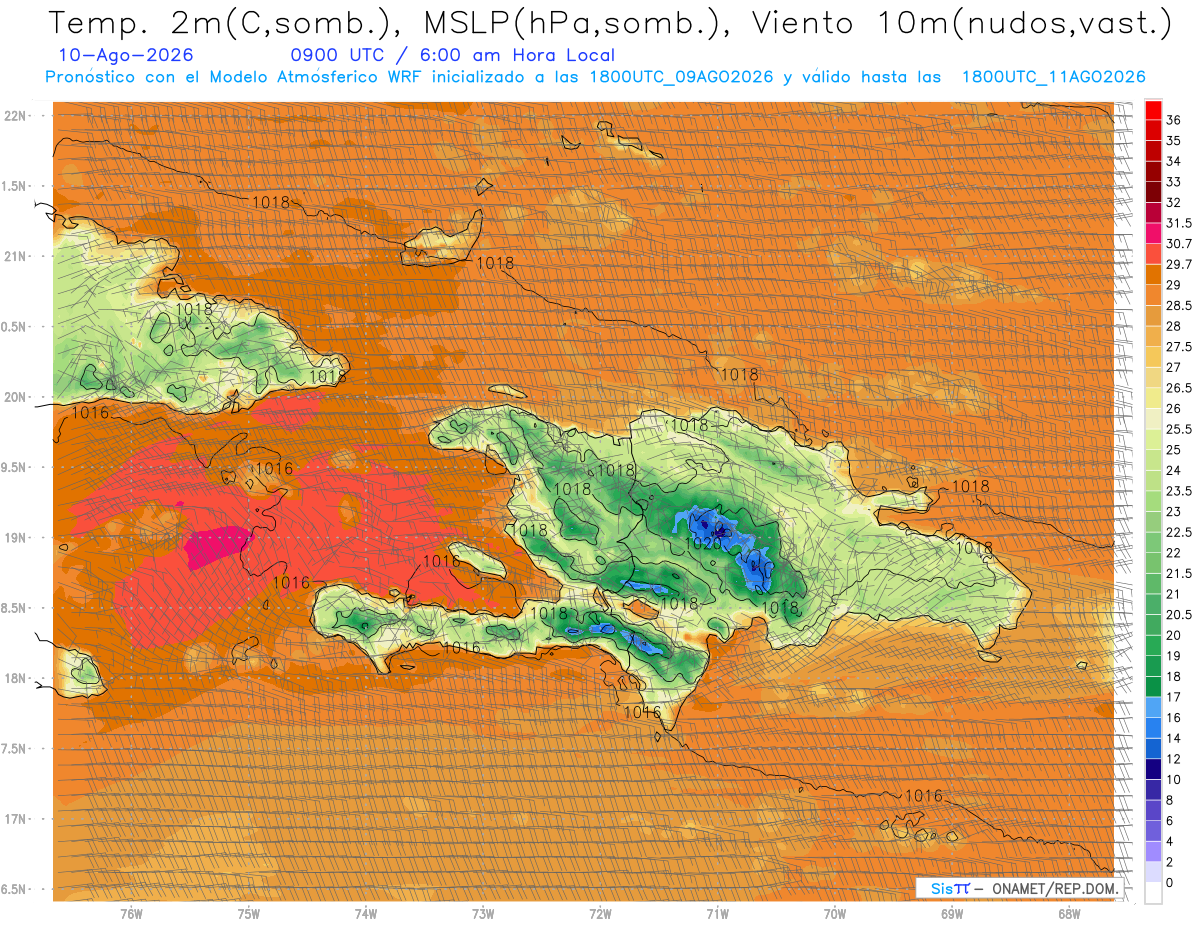This screenshot has width=1200, height=927.
Task: Click the '71W' longitude axis label
Action: click(x=717, y=913)
